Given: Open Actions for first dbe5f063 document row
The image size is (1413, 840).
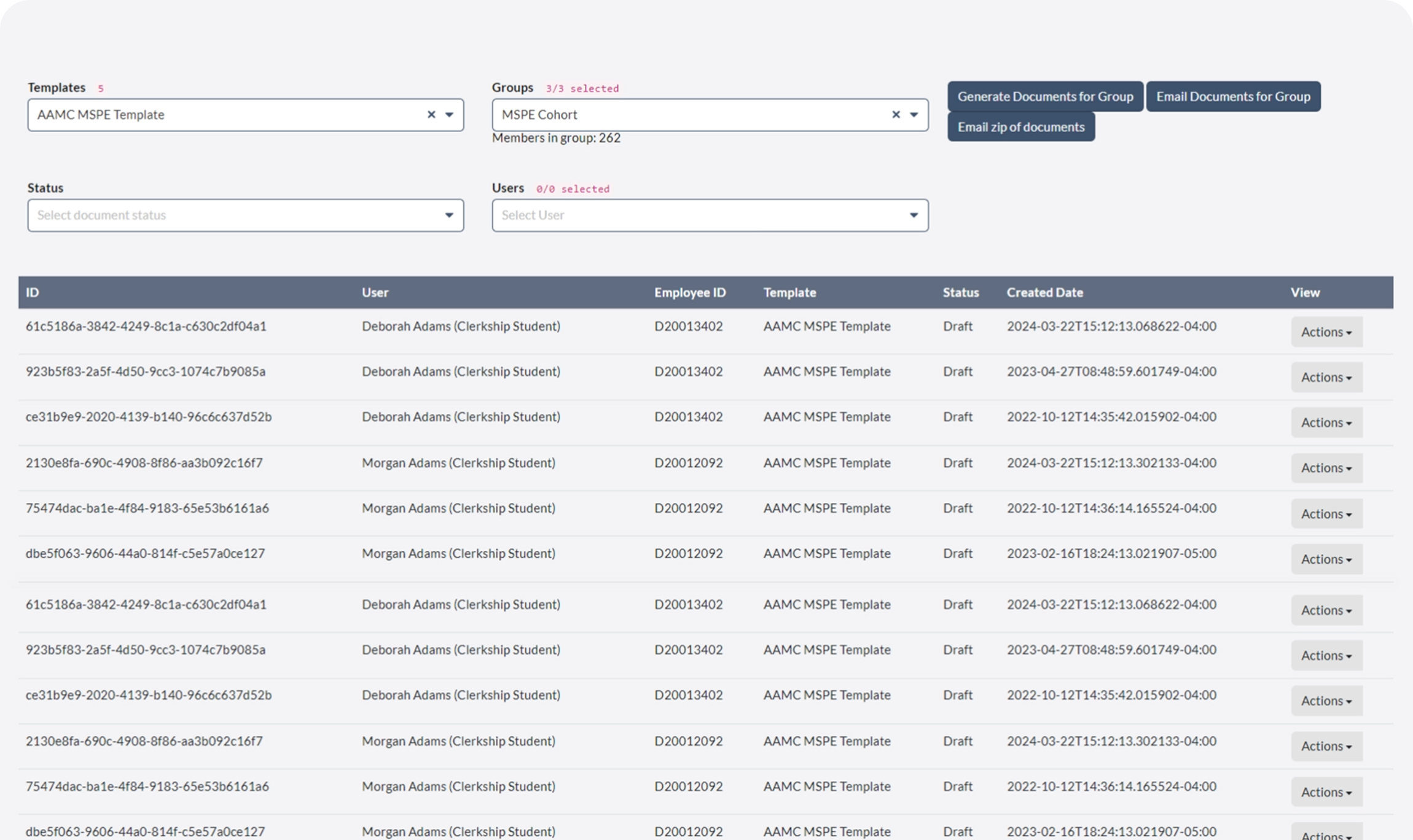Looking at the screenshot, I should (x=1326, y=559).
